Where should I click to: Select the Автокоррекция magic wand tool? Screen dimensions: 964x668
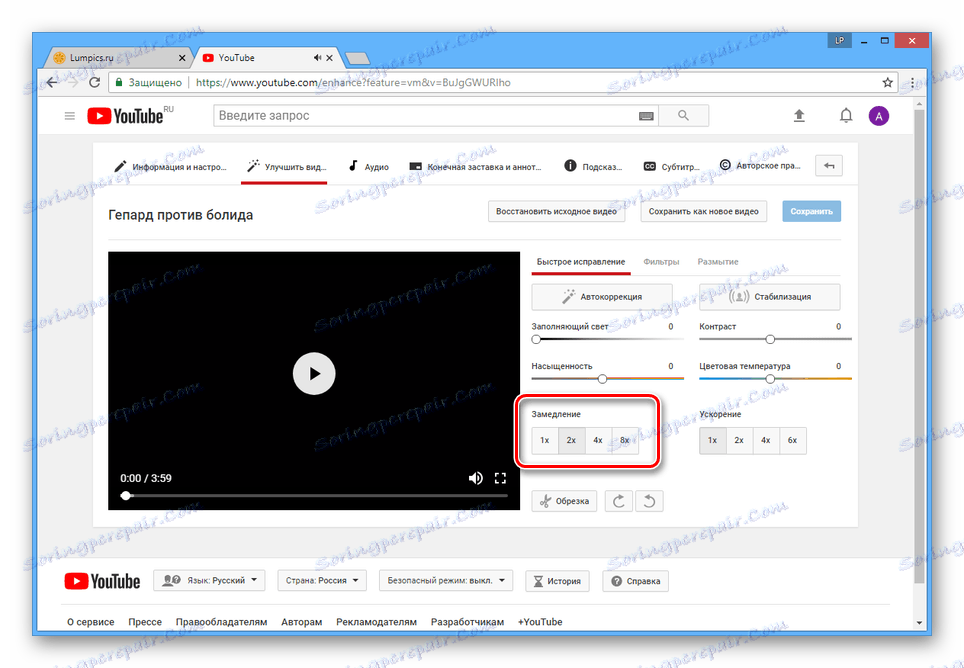(x=601, y=296)
